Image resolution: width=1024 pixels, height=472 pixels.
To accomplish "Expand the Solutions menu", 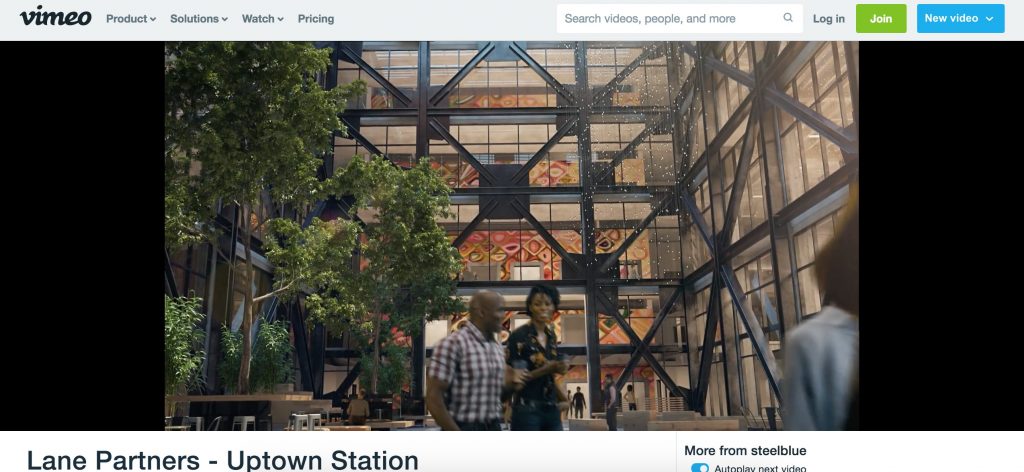I will (x=199, y=19).
